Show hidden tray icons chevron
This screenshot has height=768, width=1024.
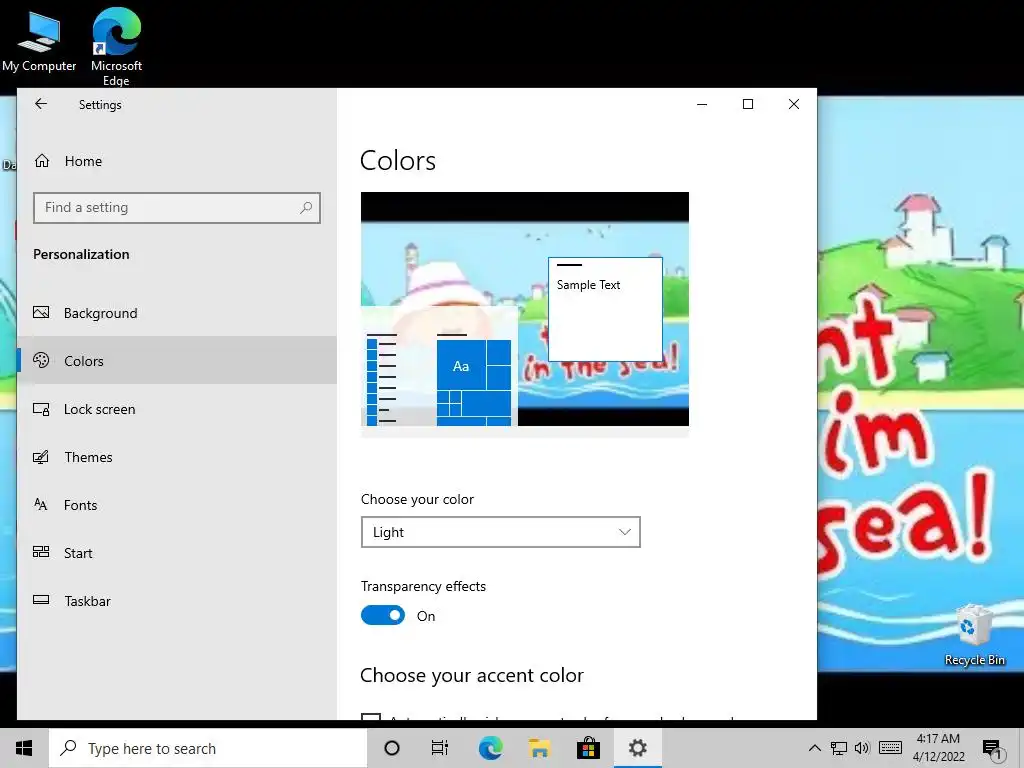[x=814, y=748]
